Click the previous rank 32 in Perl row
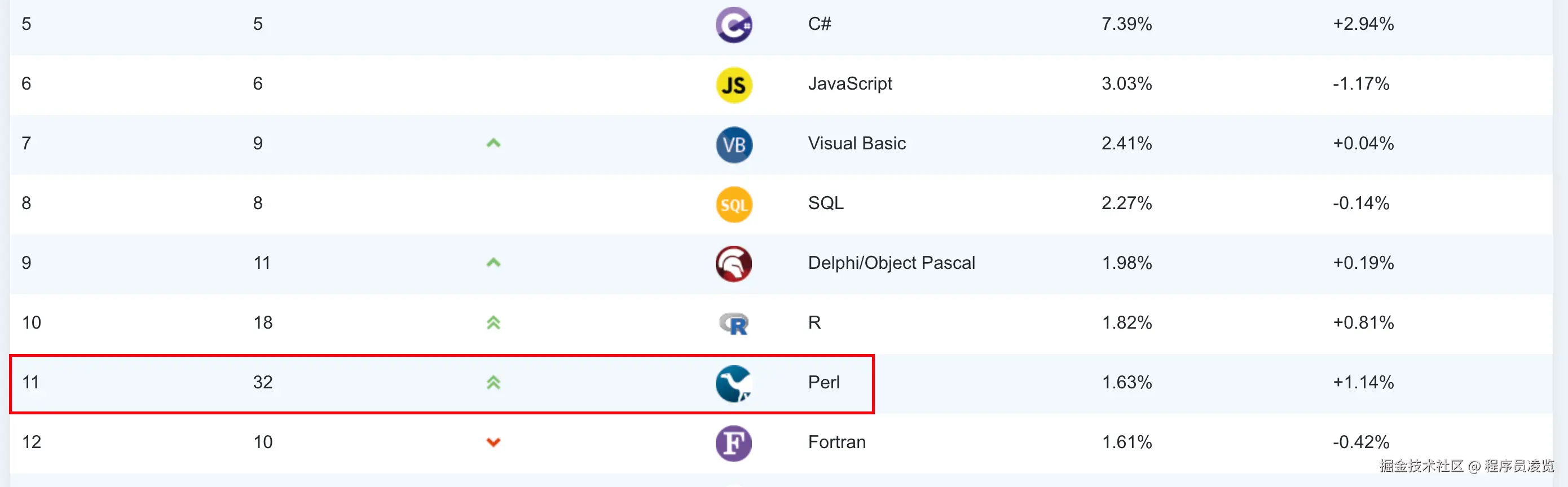The height and width of the screenshot is (487, 1568). (x=263, y=382)
